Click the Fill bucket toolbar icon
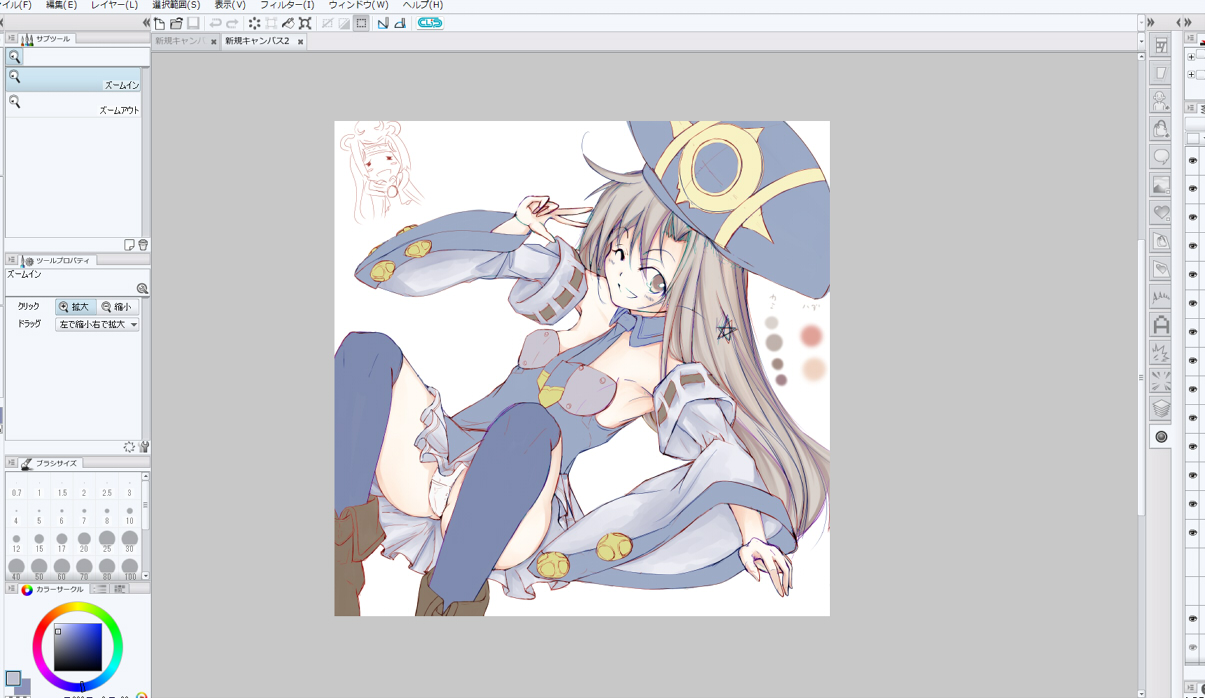This screenshot has width=1205, height=698. 288,23
